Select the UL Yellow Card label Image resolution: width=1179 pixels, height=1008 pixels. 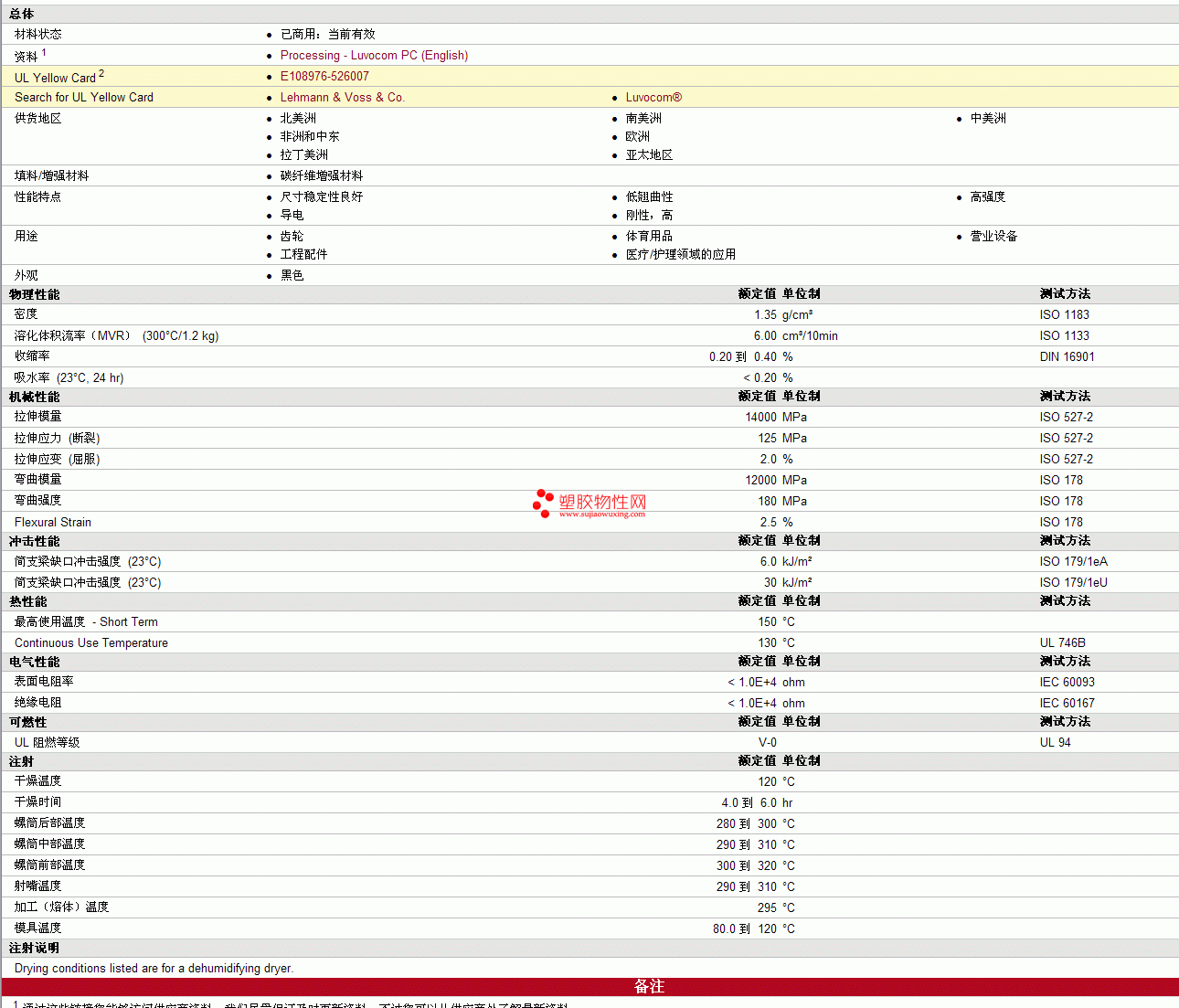55,78
